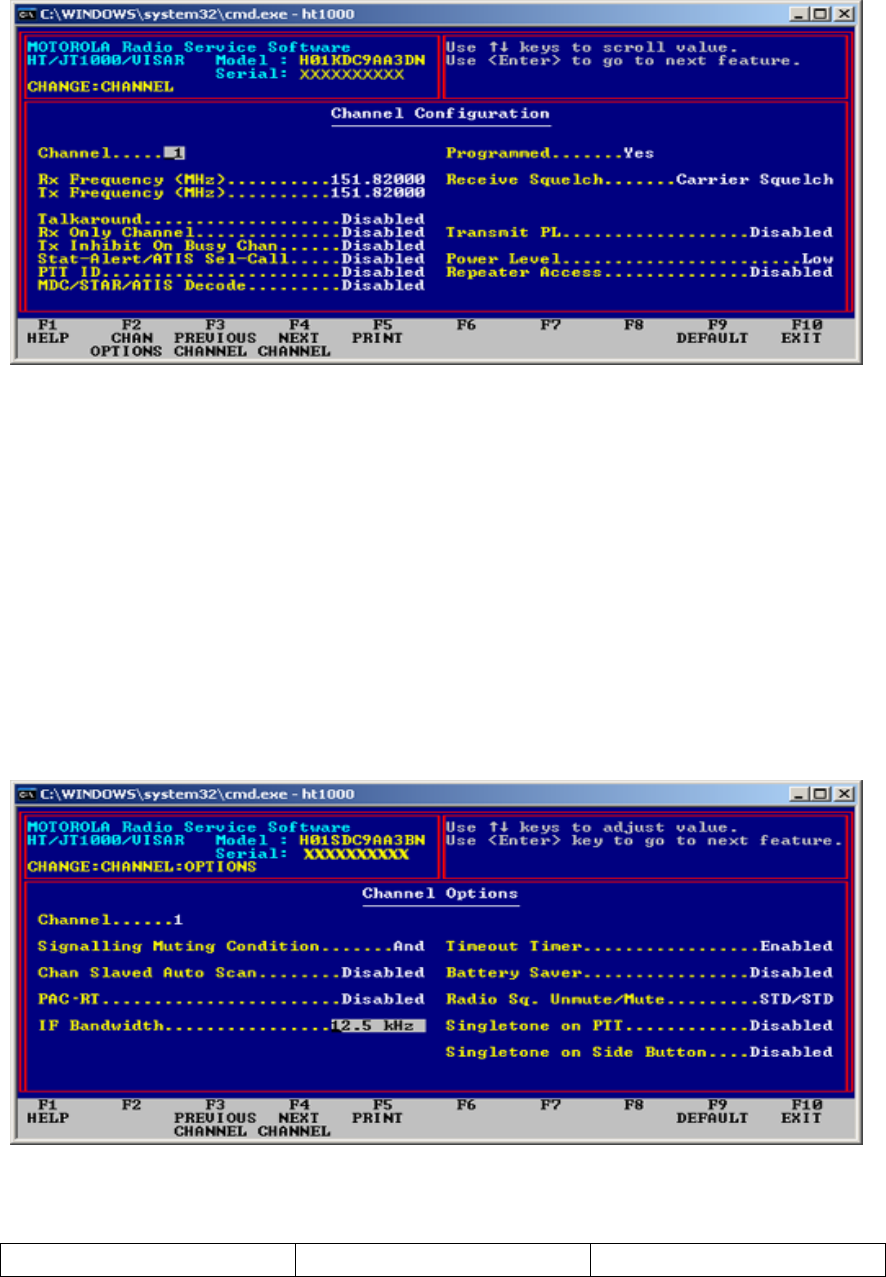The image size is (886, 1277).
Task: Click F10 EXIT in the Channel Options window
Action: pos(802,1111)
